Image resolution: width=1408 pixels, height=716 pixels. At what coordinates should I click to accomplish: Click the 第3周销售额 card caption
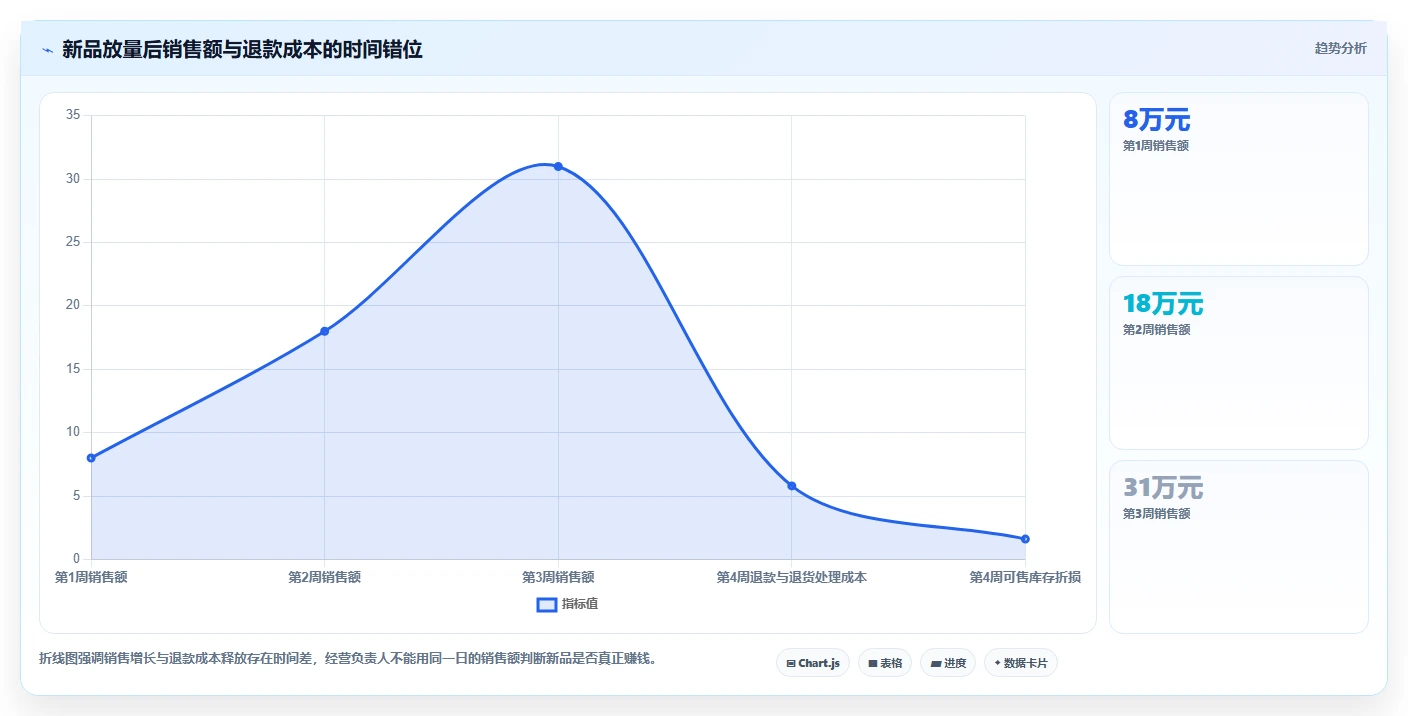coord(1156,514)
